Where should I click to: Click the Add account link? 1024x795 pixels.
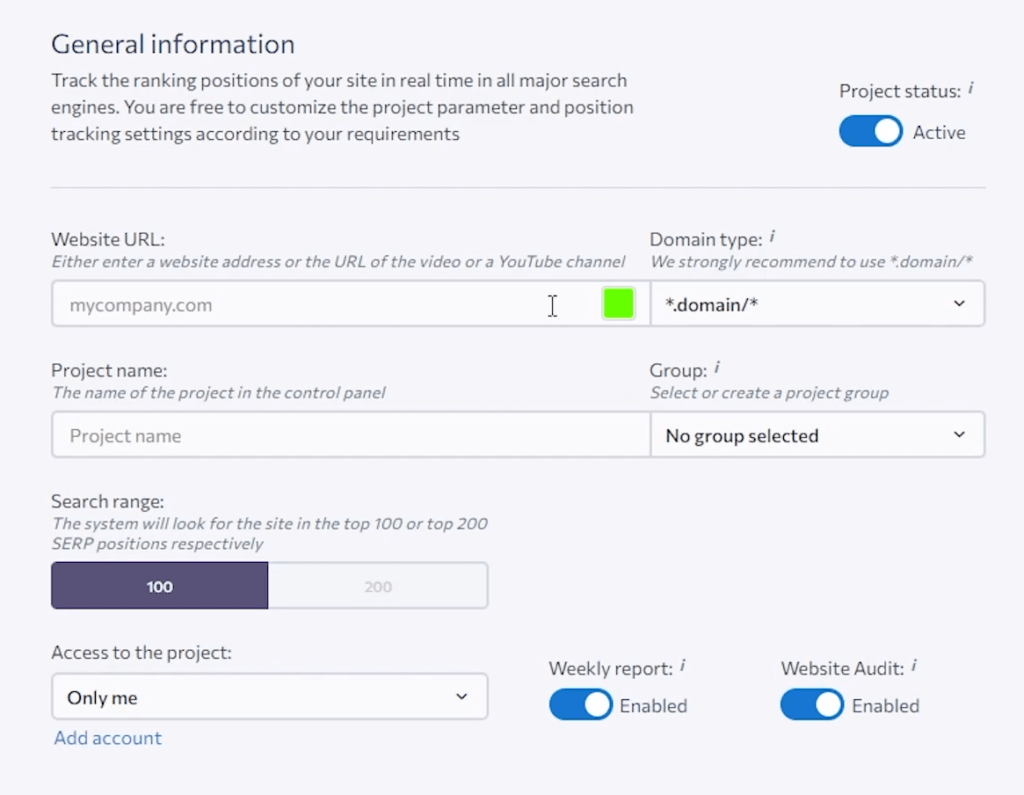(108, 738)
